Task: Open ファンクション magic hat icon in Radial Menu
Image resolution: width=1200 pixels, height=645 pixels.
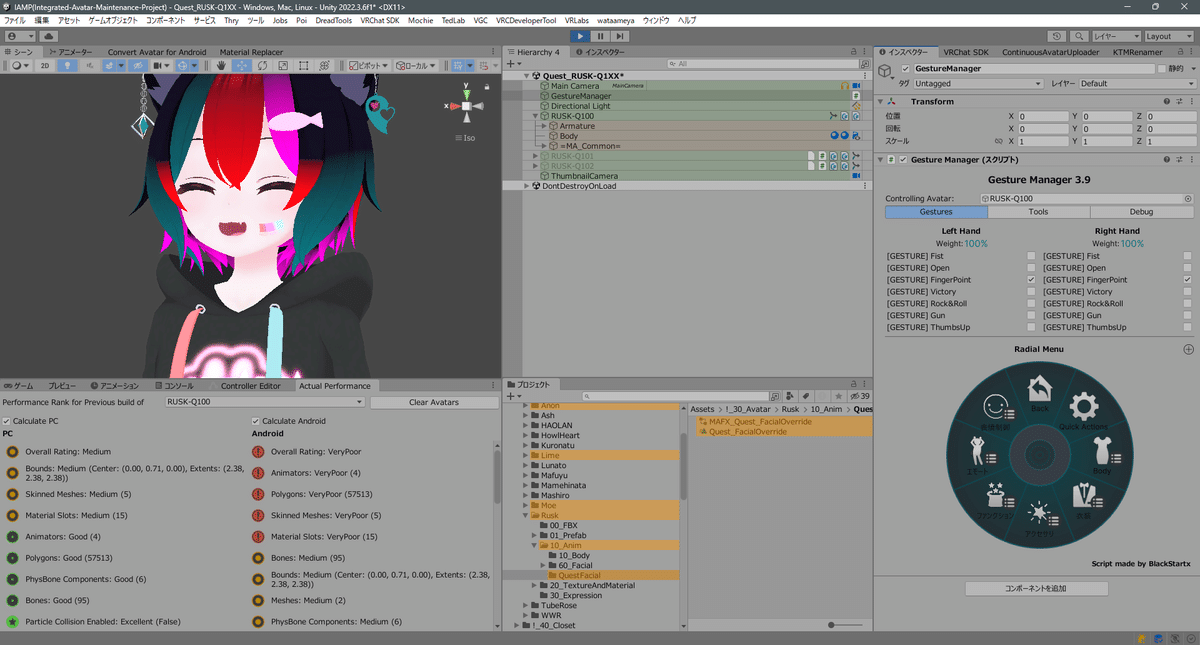Action: point(996,497)
